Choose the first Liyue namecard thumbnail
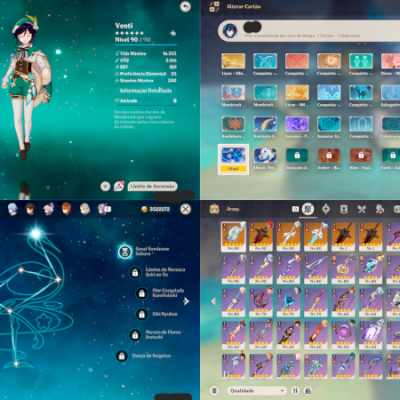The image size is (400, 400). [233, 61]
